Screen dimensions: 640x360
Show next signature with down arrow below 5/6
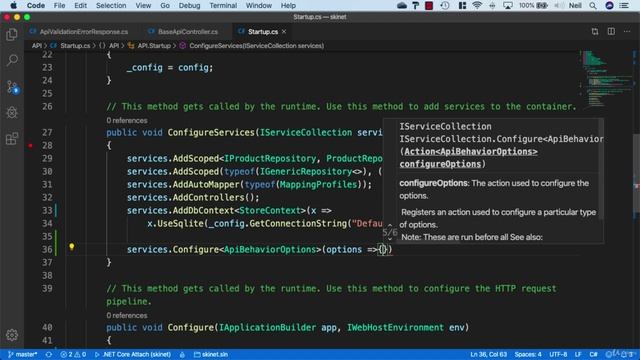click(390, 239)
